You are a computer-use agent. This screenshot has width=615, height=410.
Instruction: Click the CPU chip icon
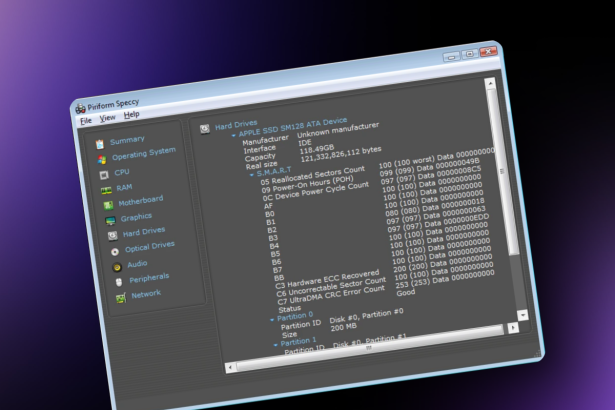pyautogui.click(x=104, y=175)
